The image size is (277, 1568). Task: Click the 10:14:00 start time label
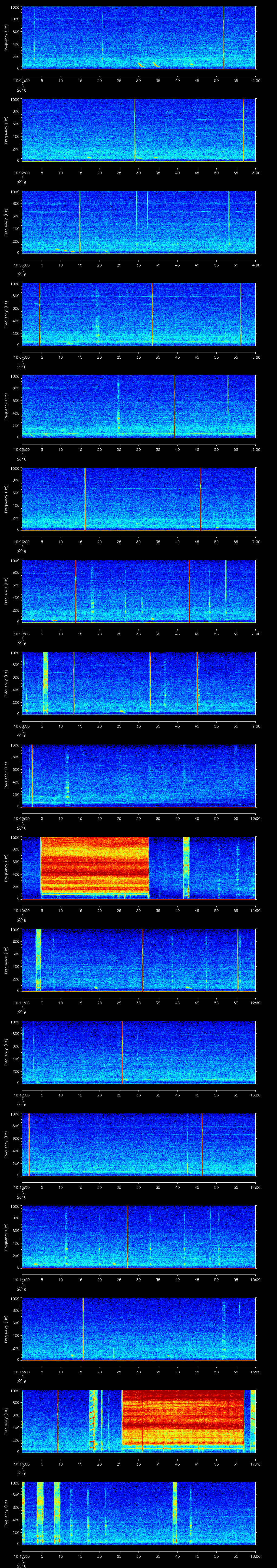[x=22, y=1279]
